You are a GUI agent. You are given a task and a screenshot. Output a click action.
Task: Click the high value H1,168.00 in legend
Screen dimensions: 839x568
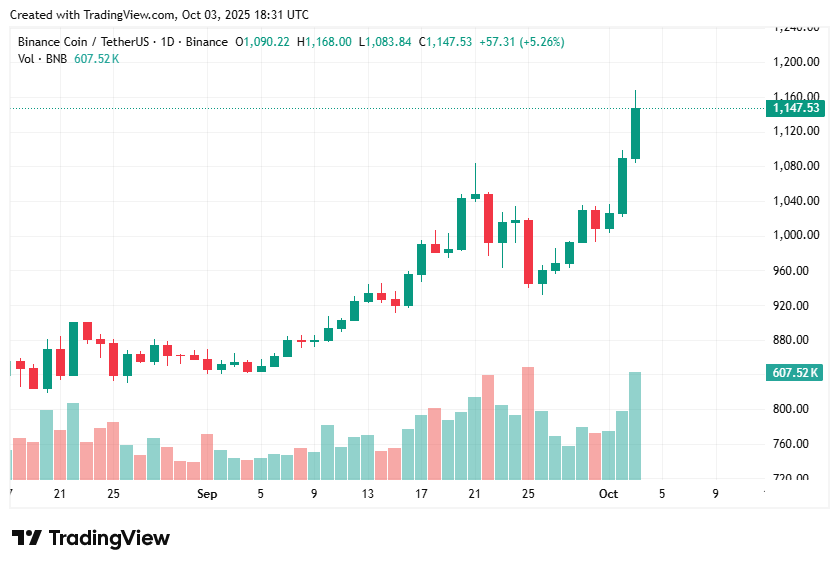coord(324,42)
